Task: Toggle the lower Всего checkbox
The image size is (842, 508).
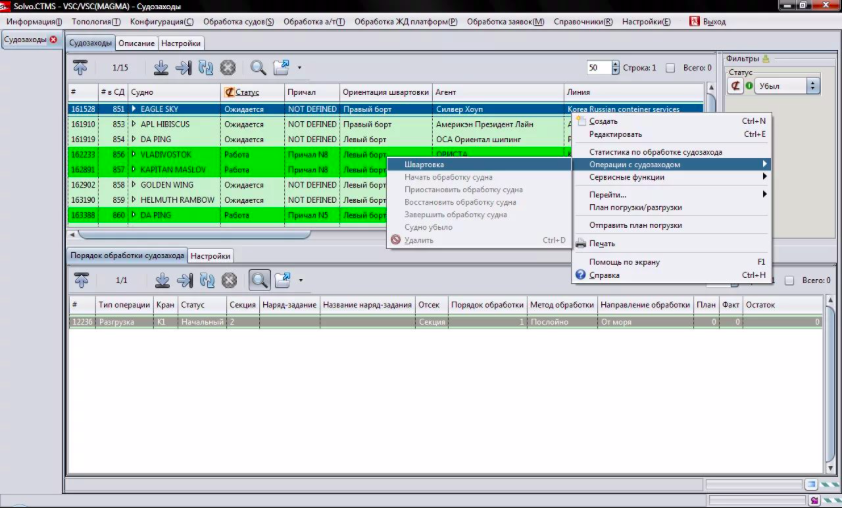Action: pyautogui.click(x=789, y=281)
